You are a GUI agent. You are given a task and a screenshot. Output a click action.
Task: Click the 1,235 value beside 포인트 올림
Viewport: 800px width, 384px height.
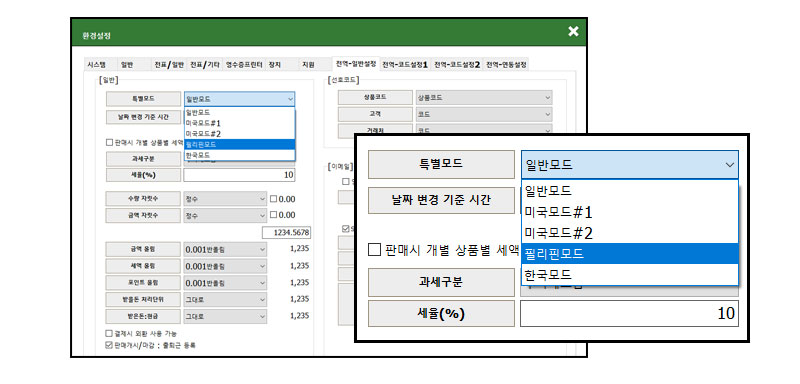pyautogui.click(x=299, y=283)
